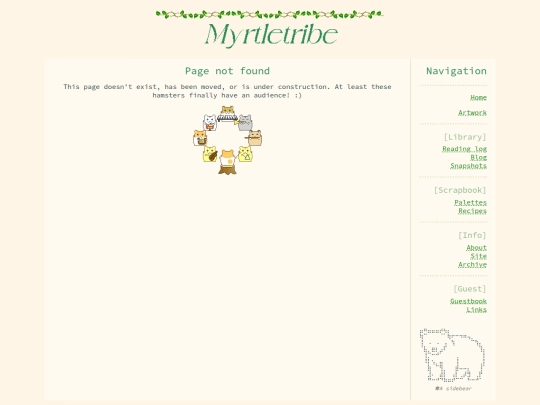Viewport: 540px width, 405px height.
Task: Click the Navigation sidebar heading
Action: point(456,71)
